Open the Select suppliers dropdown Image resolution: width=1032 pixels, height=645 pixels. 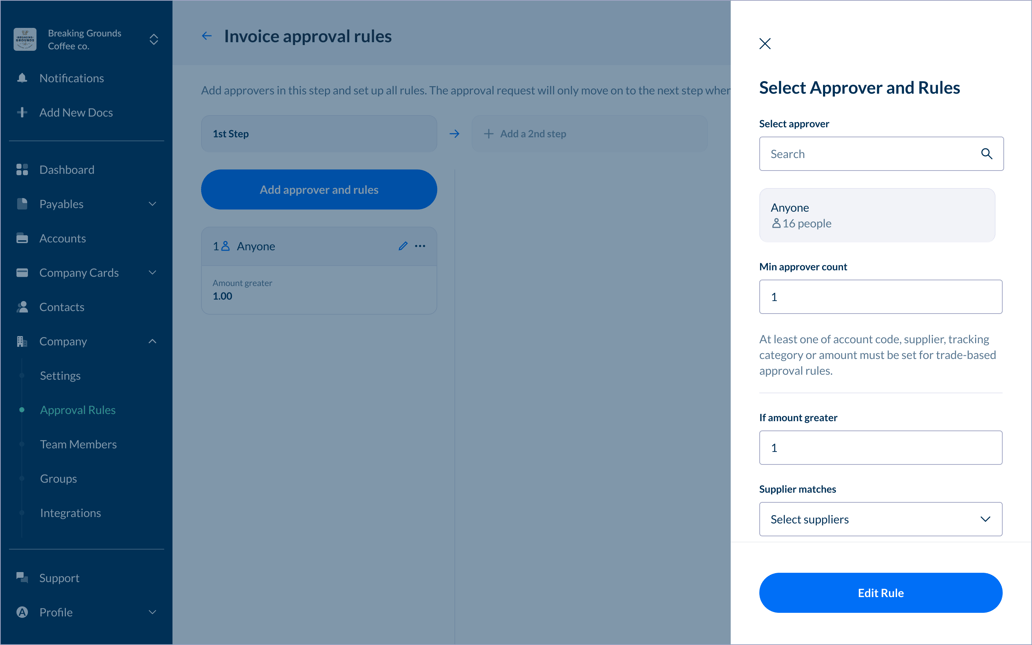pos(880,519)
